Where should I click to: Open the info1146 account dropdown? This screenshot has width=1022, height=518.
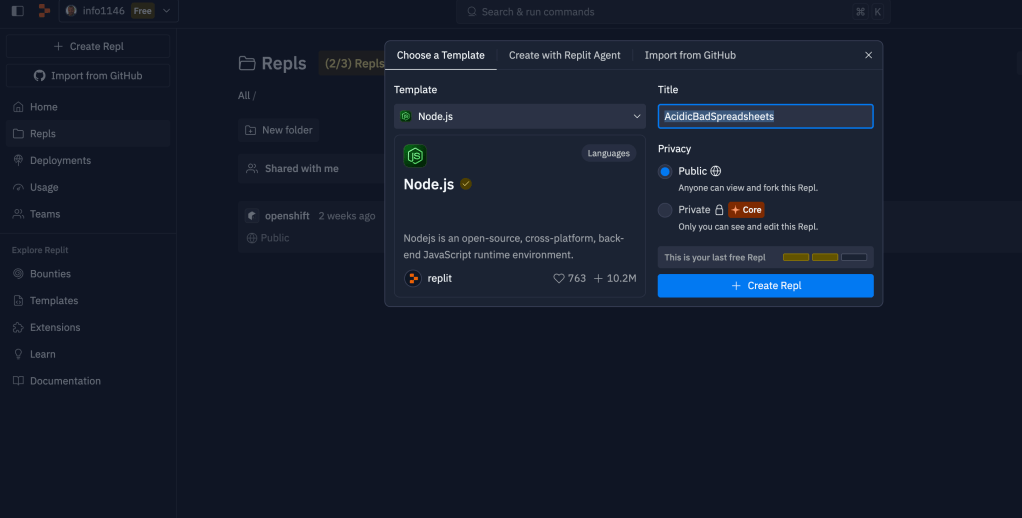click(x=119, y=11)
